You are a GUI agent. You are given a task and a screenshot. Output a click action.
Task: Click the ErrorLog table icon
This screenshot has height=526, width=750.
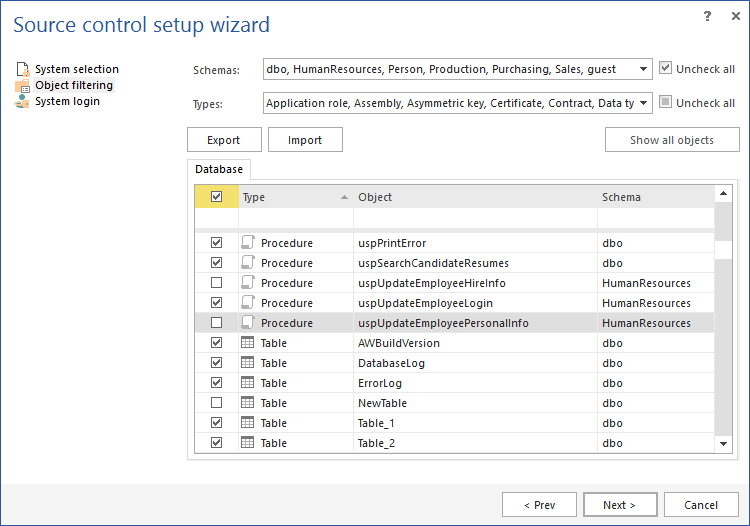point(248,383)
